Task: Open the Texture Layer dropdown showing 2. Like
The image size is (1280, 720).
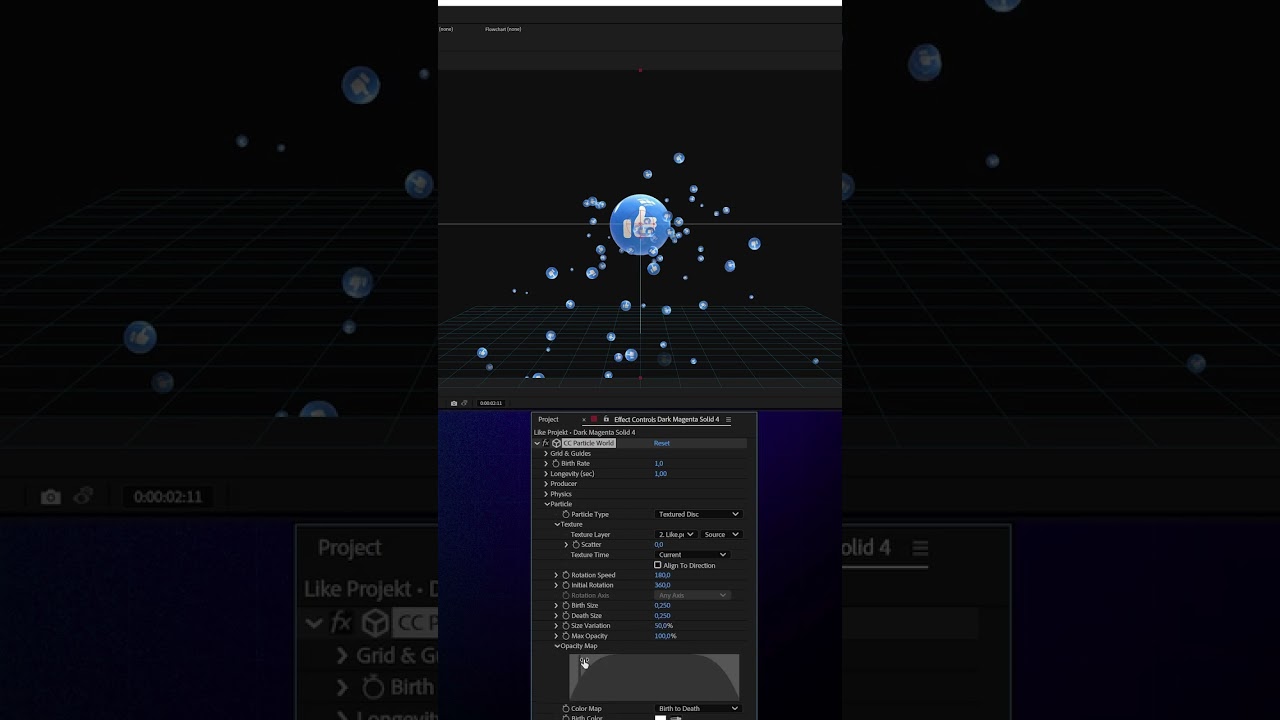Action: click(x=675, y=534)
